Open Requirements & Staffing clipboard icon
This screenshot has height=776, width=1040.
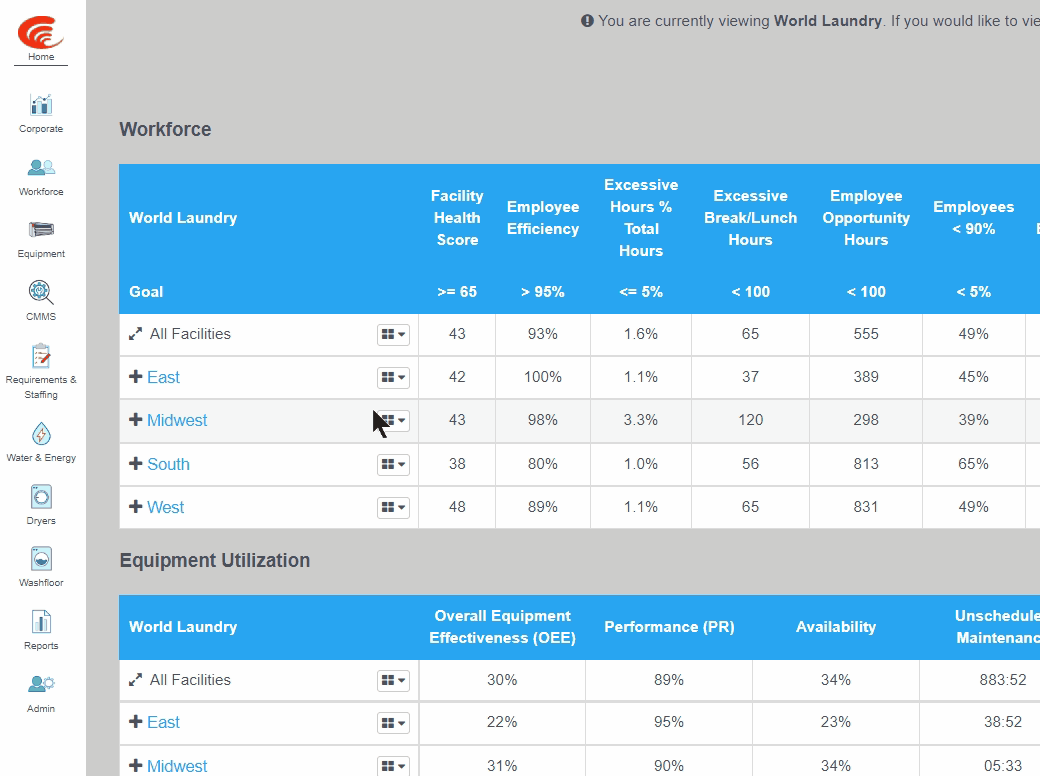click(x=41, y=356)
